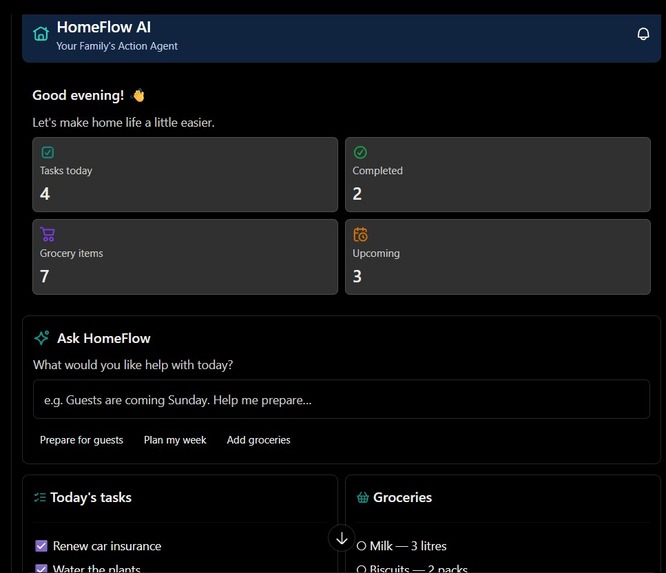This screenshot has height=573, width=666.
Task: Click the Ask HomeFlow heading
Action: pyautogui.click(x=104, y=338)
